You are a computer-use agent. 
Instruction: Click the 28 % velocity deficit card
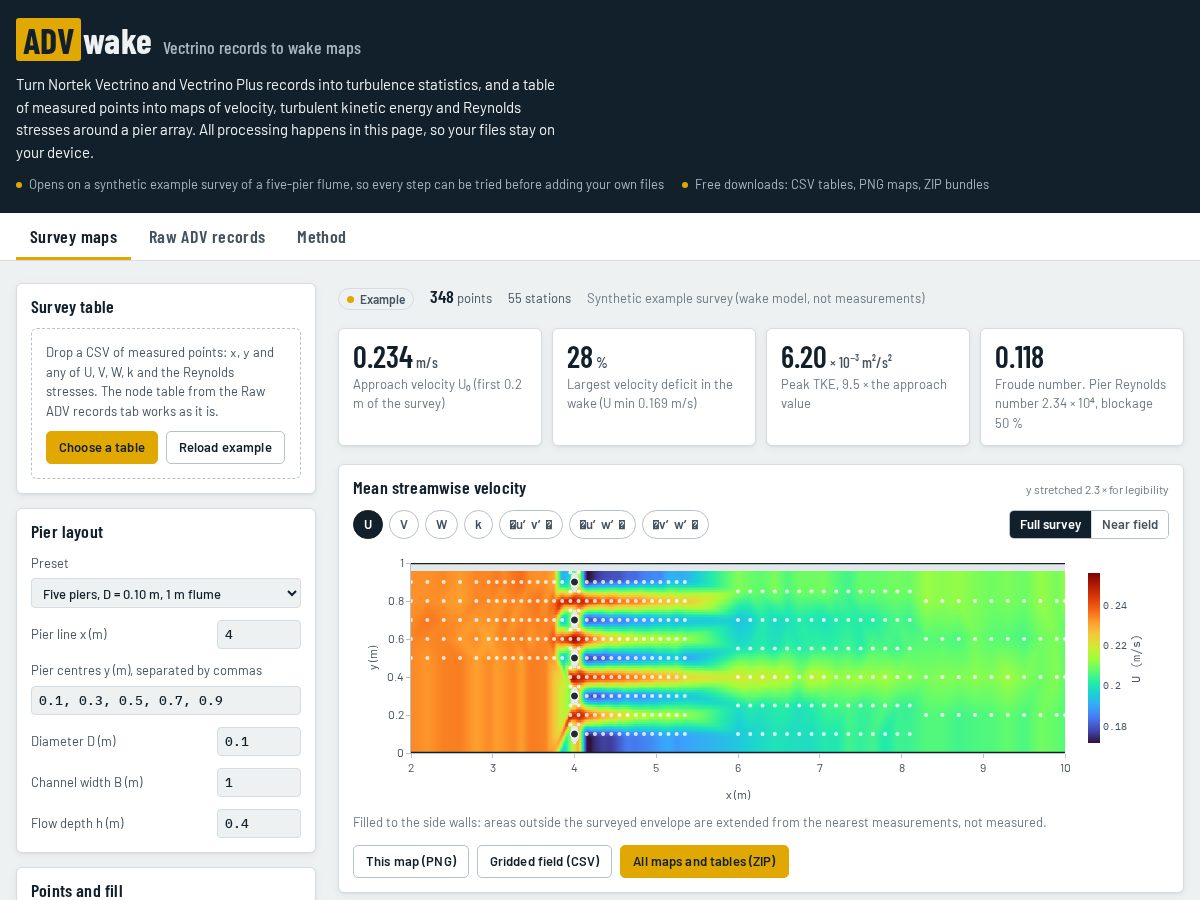pyautogui.click(x=654, y=387)
